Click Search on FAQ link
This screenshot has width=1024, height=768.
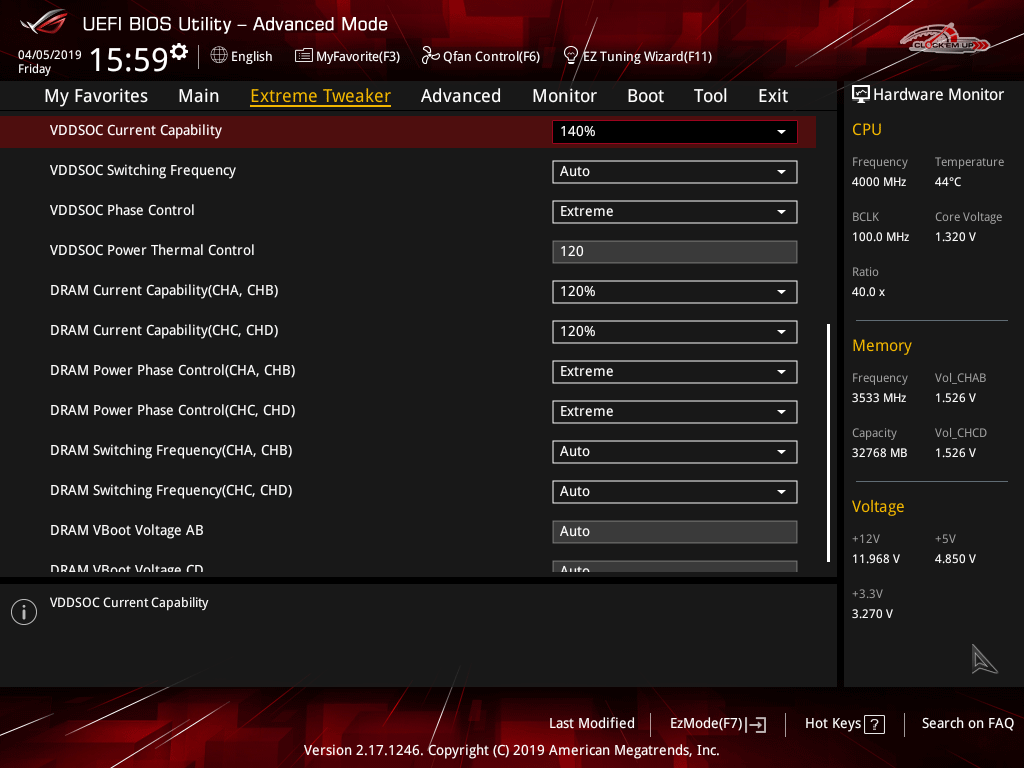pos(967,723)
